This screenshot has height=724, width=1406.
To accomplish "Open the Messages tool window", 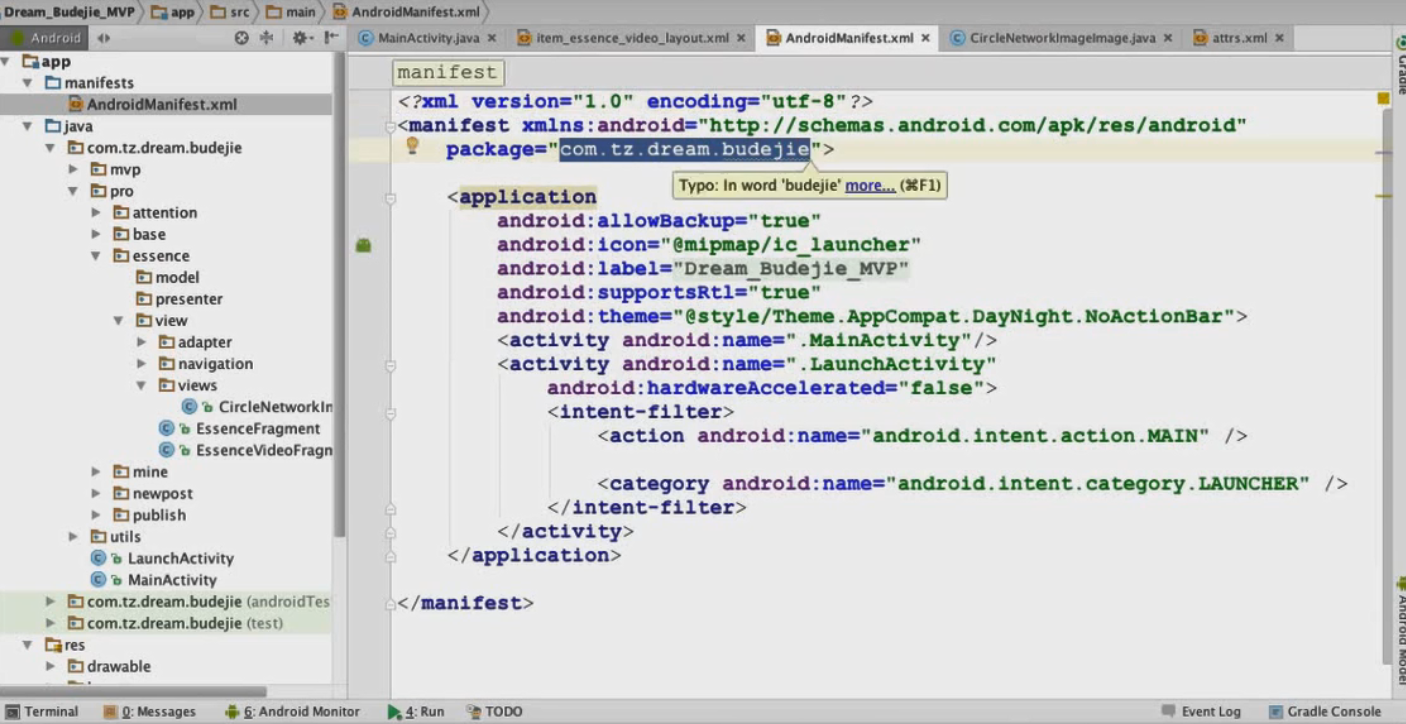I will point(150,712).
